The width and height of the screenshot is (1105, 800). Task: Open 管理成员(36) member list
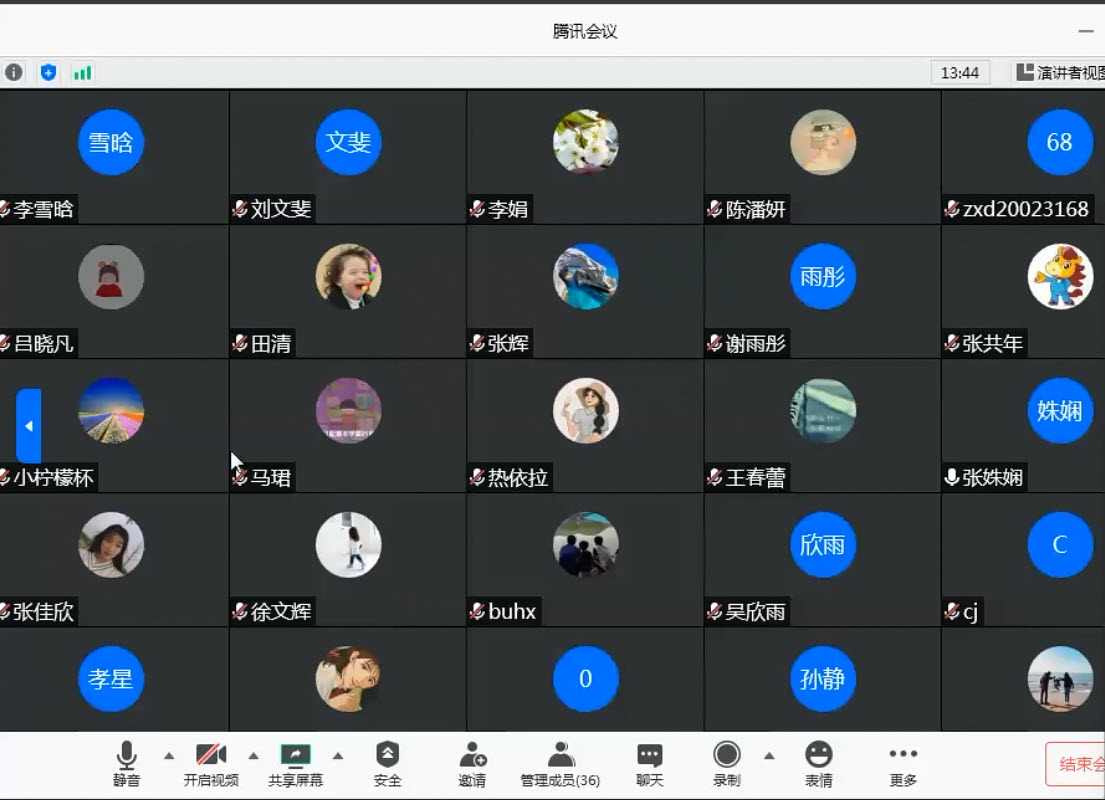coord(560,764)
